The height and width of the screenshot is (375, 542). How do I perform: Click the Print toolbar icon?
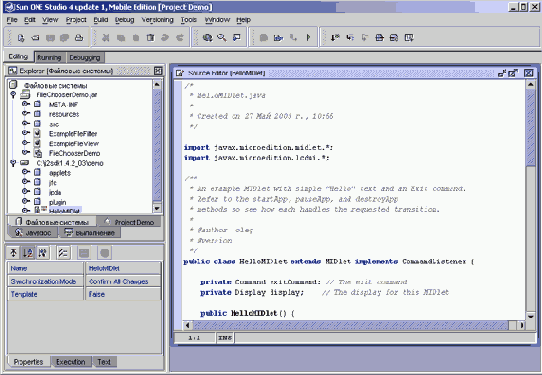tap(79, 38)
